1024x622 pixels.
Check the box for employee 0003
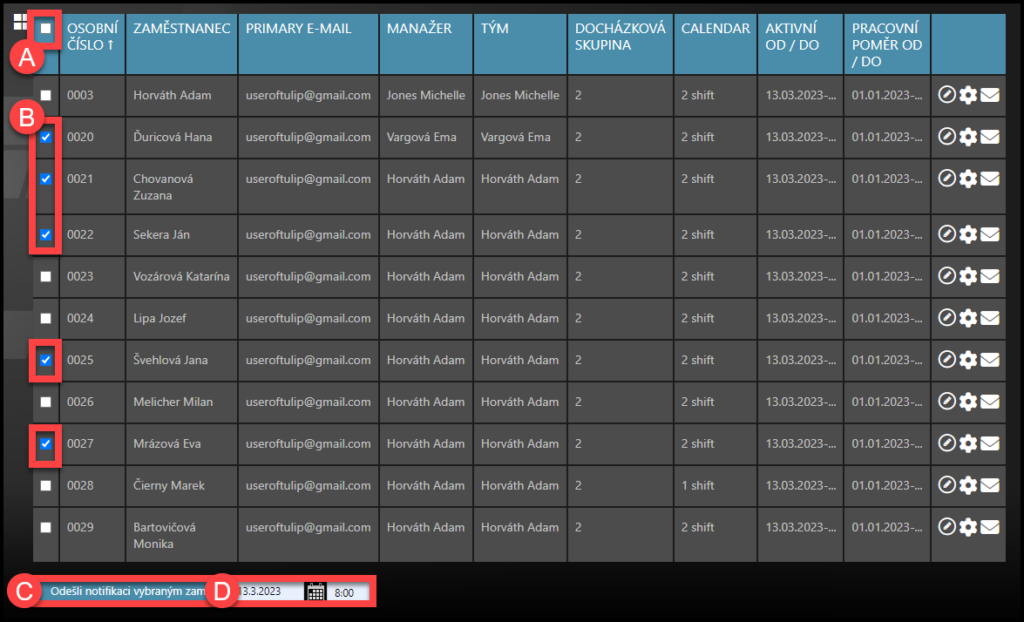coord(46,95)
